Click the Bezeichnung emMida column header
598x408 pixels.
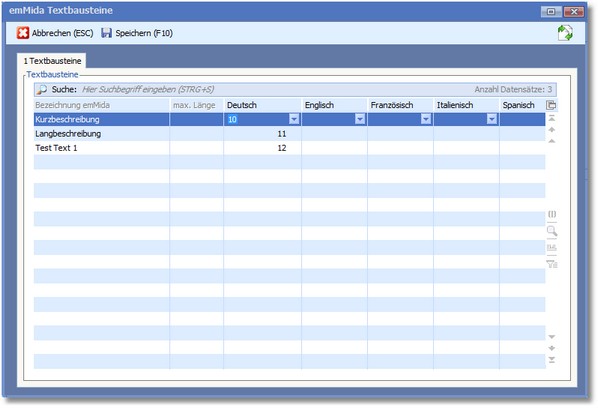(x=101, y=105)
